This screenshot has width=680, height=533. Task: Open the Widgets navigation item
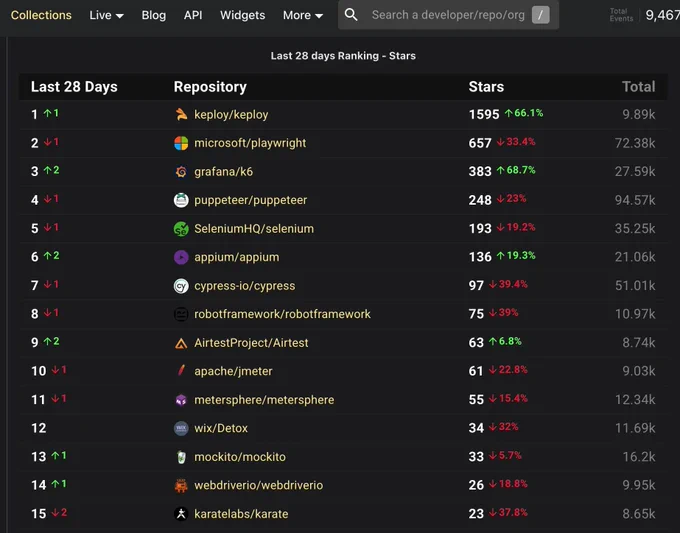coord(242,15)
